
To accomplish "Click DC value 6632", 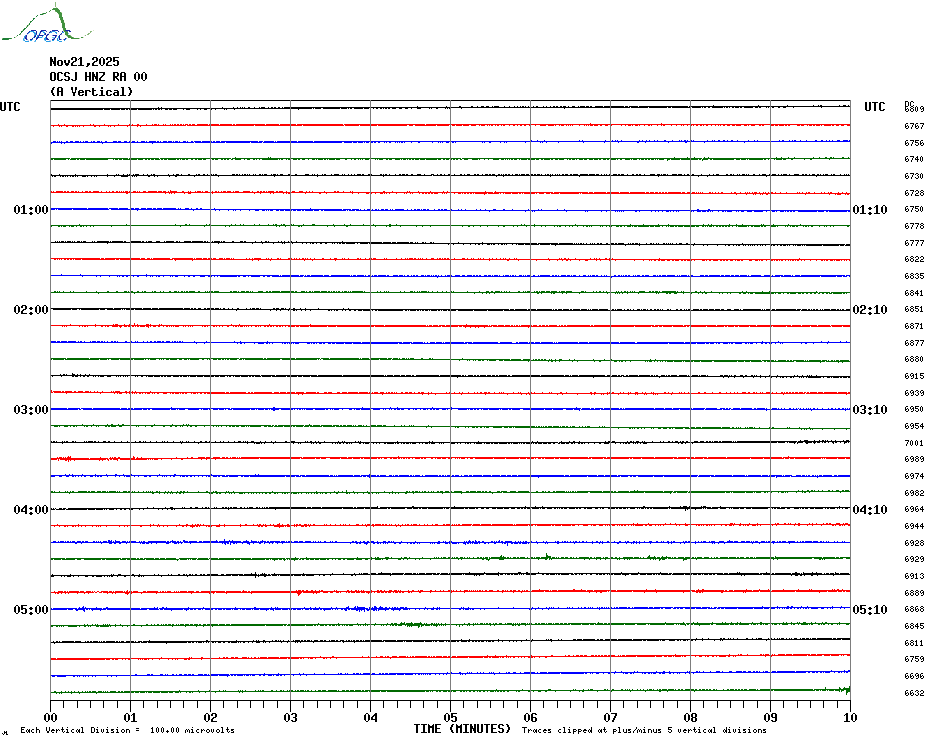I will [914, 693].
